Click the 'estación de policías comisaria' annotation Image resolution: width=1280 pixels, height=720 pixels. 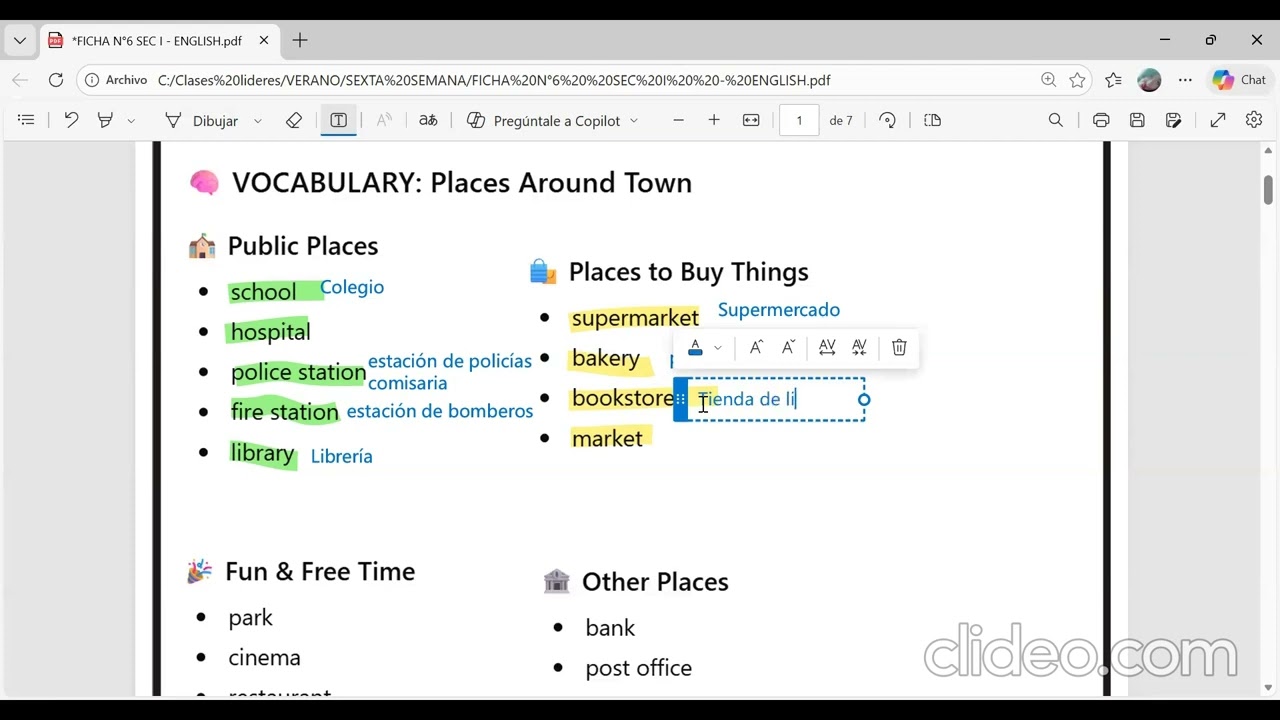pos(450,372)
